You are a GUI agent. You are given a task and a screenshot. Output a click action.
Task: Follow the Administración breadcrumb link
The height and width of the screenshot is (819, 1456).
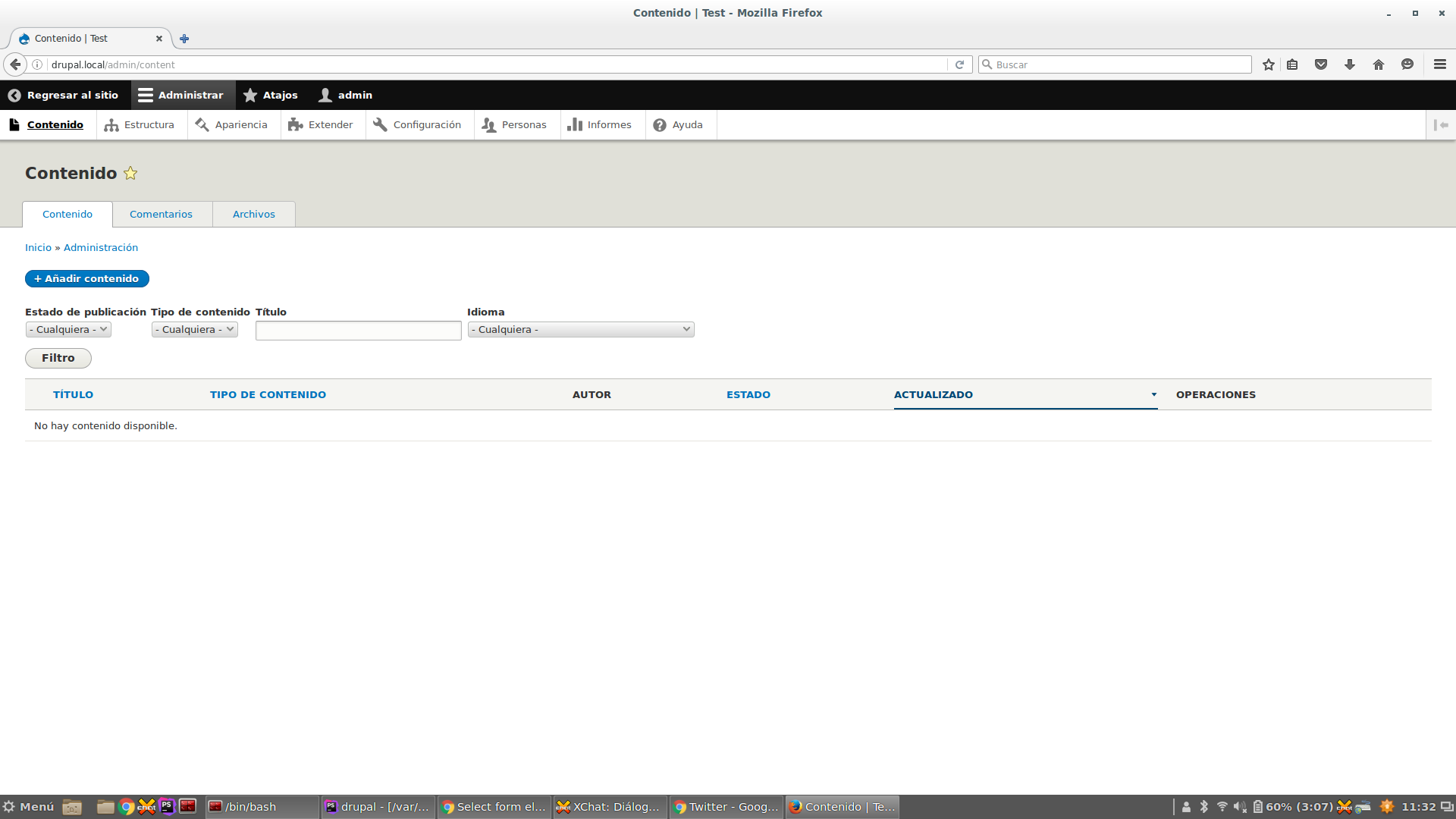click(x=101, y=248)
